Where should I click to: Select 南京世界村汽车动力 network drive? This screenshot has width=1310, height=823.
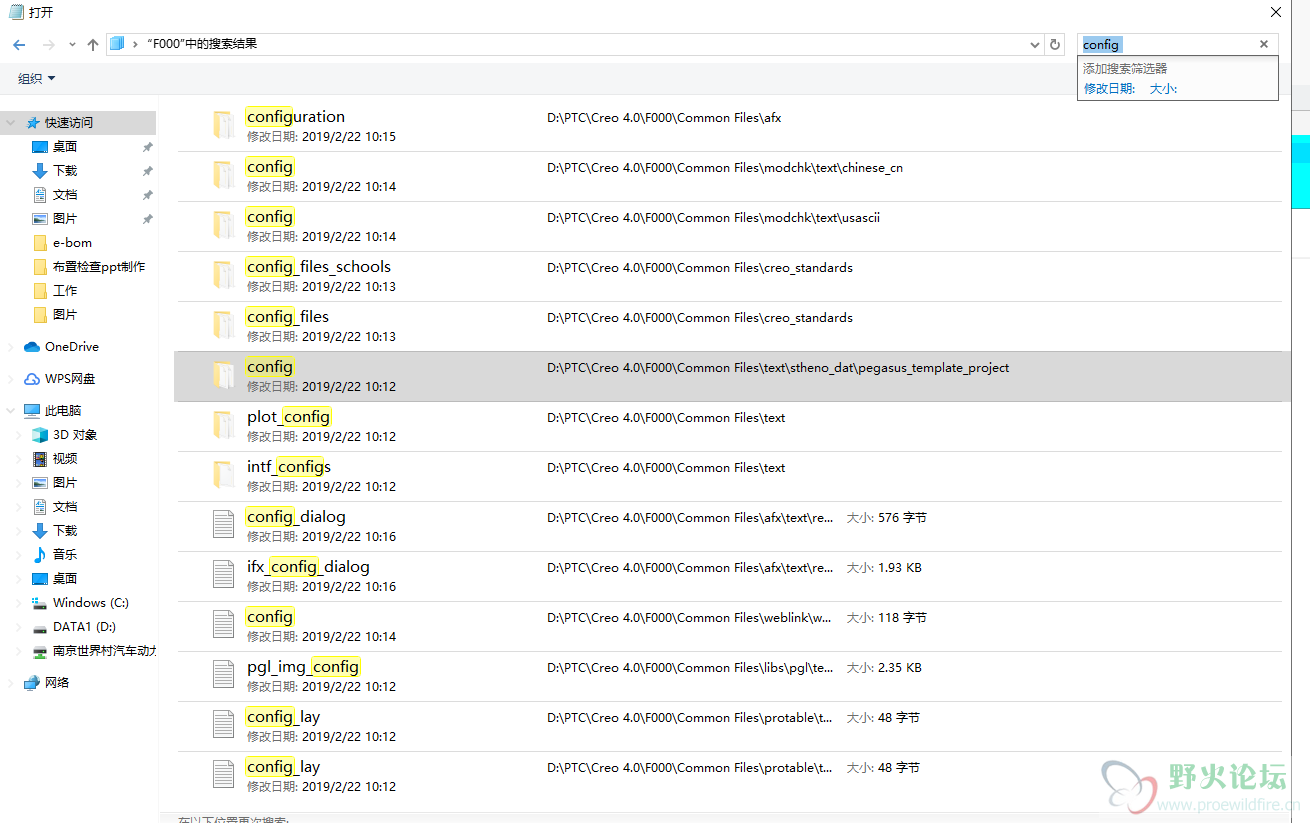(94, 650)
